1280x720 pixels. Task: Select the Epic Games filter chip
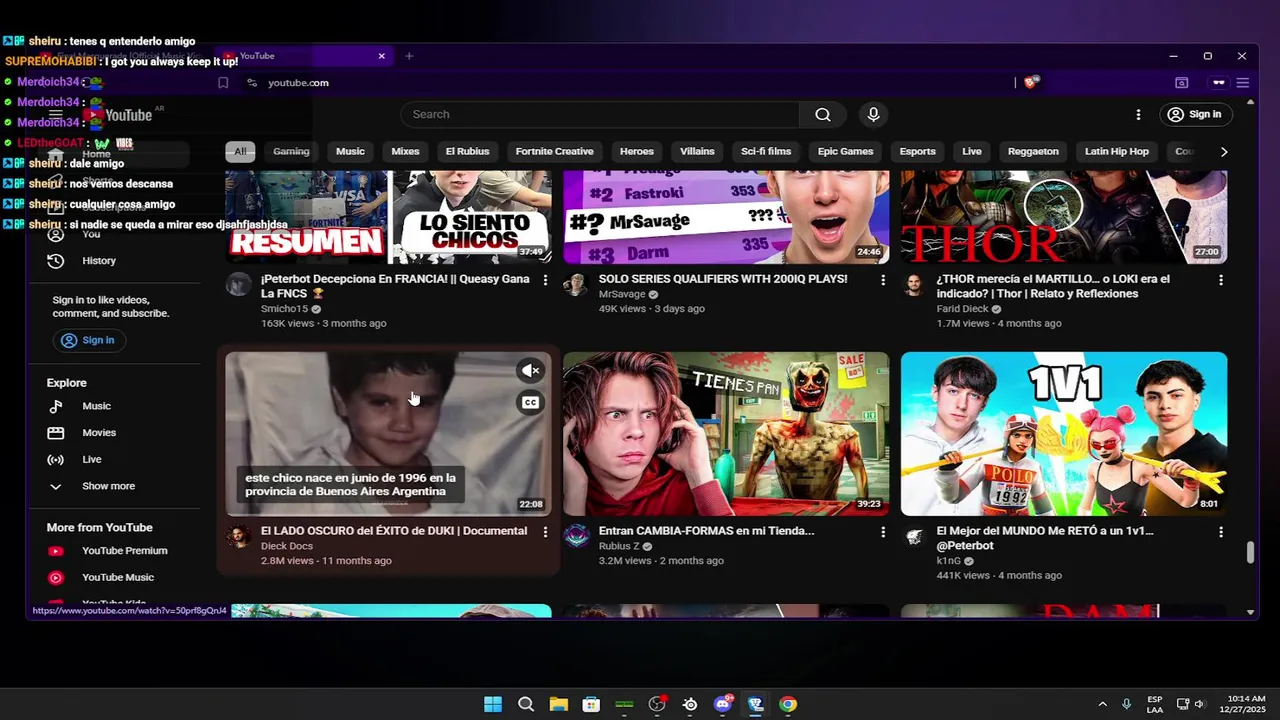pyautogui.click(x=845, y=151)
